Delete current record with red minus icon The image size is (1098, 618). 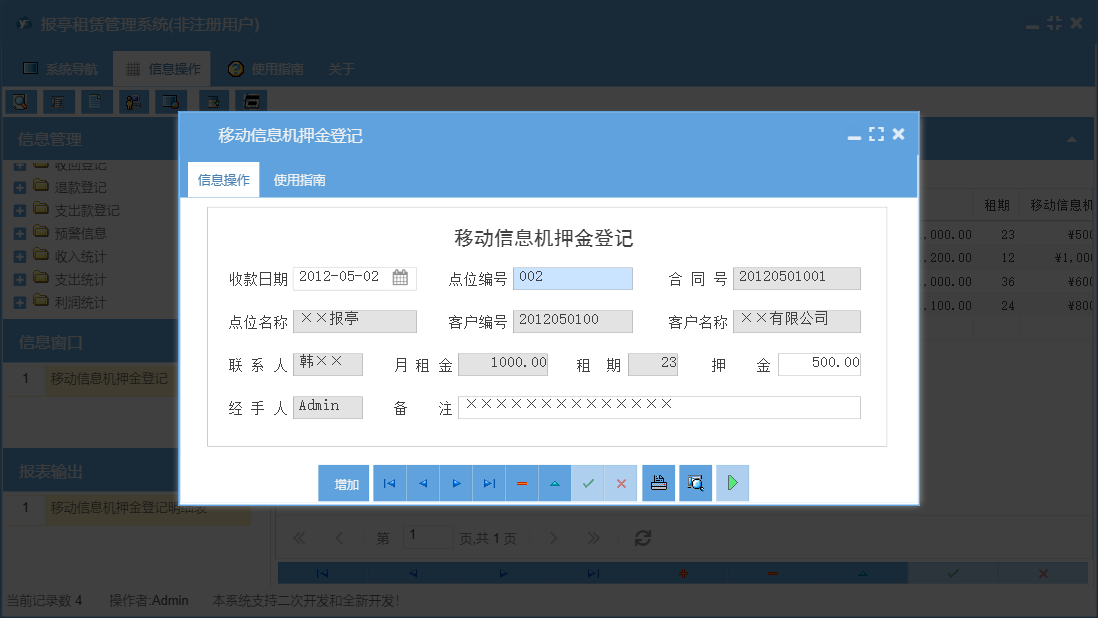(522, 483)
